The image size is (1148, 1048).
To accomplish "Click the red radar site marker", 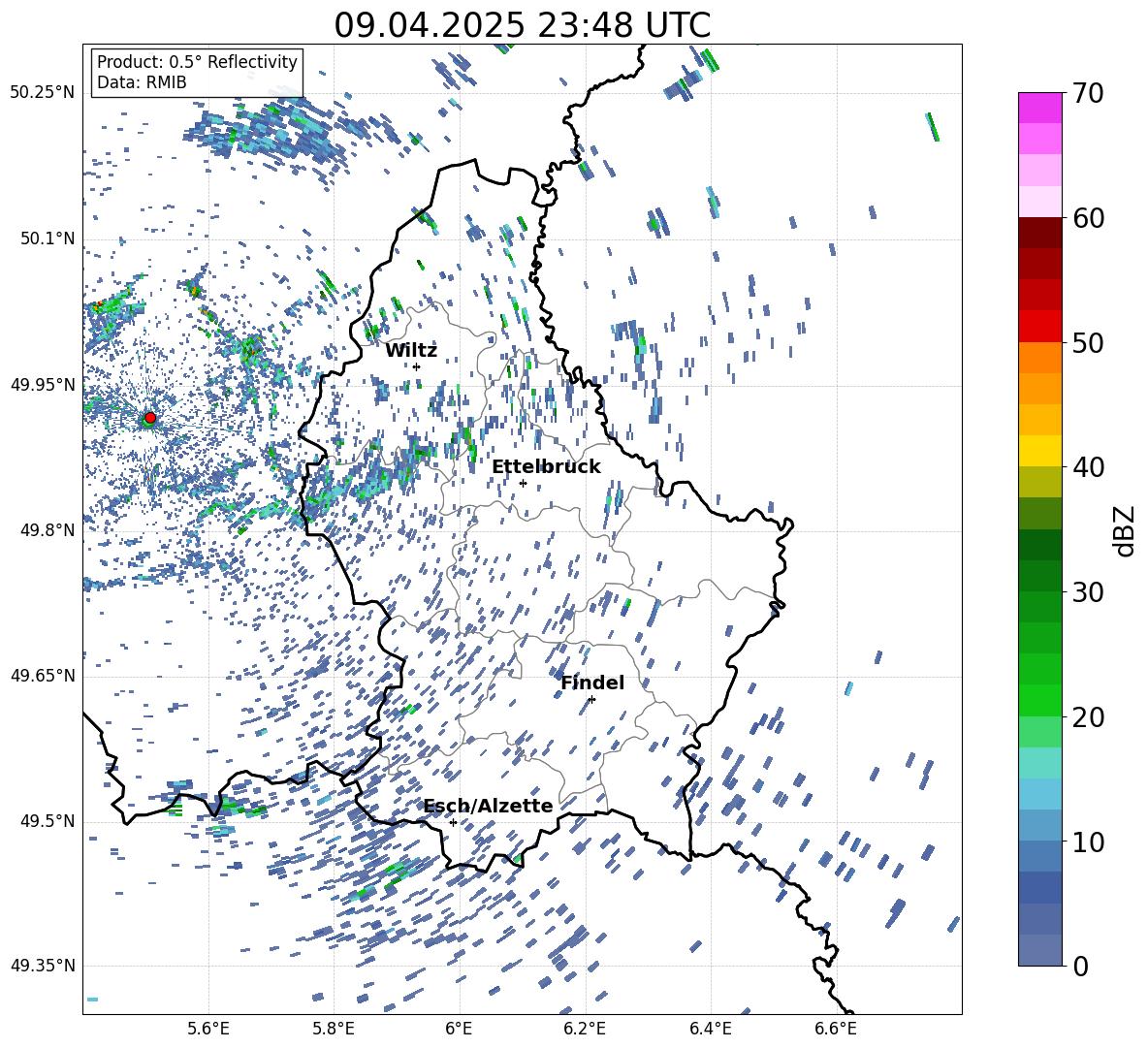I will click(x=150, y=417).
